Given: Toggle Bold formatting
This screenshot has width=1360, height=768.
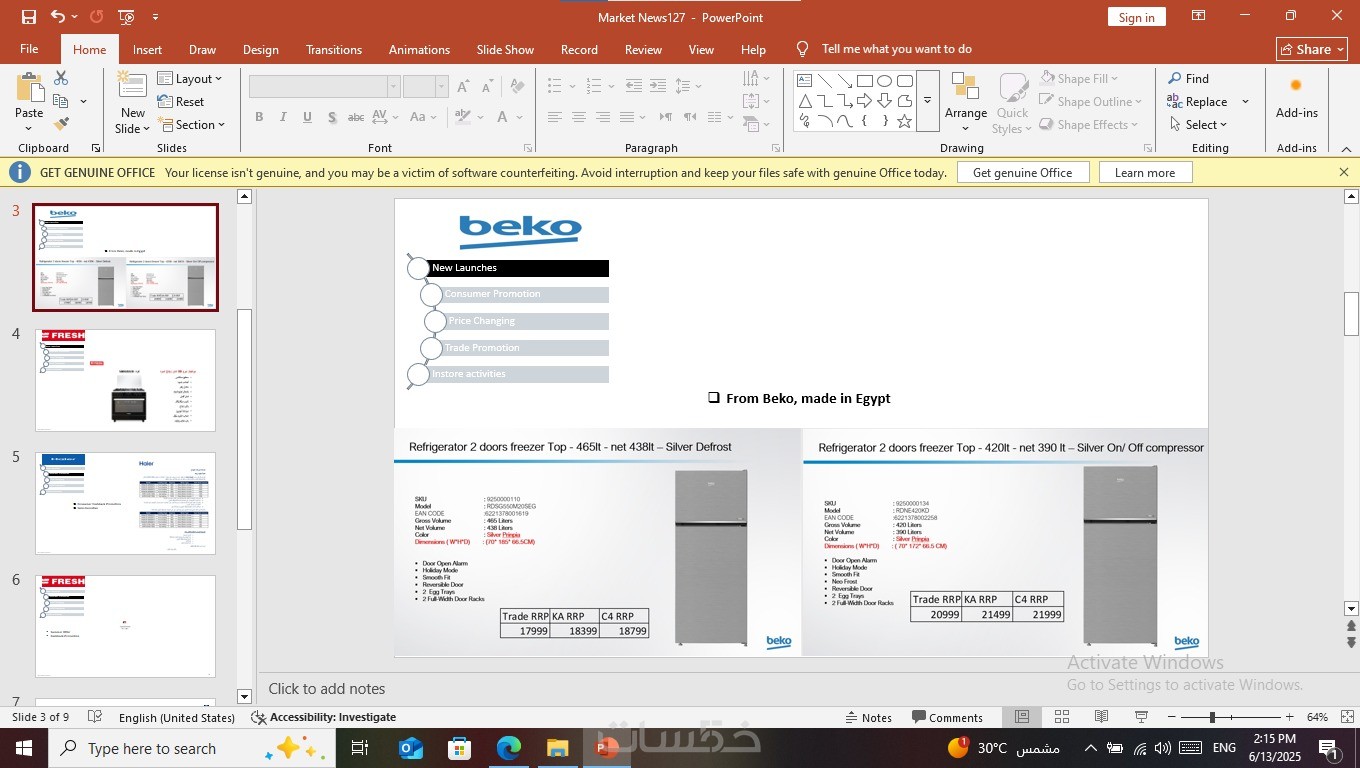Looking at the screenshot, I should tap(259, 117).
